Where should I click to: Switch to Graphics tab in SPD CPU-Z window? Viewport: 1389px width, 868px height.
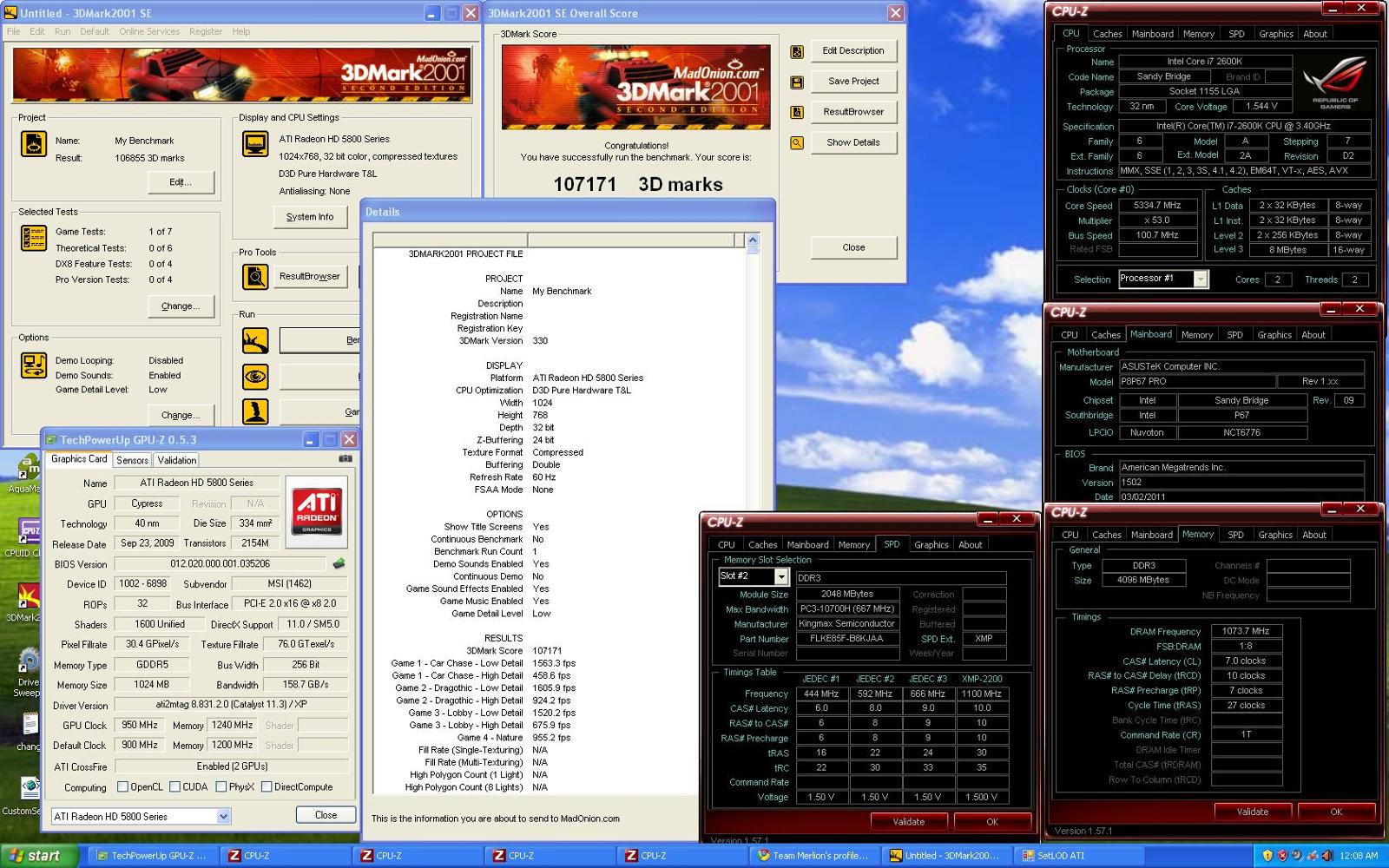pyautogui.click(x=931, y=545)
